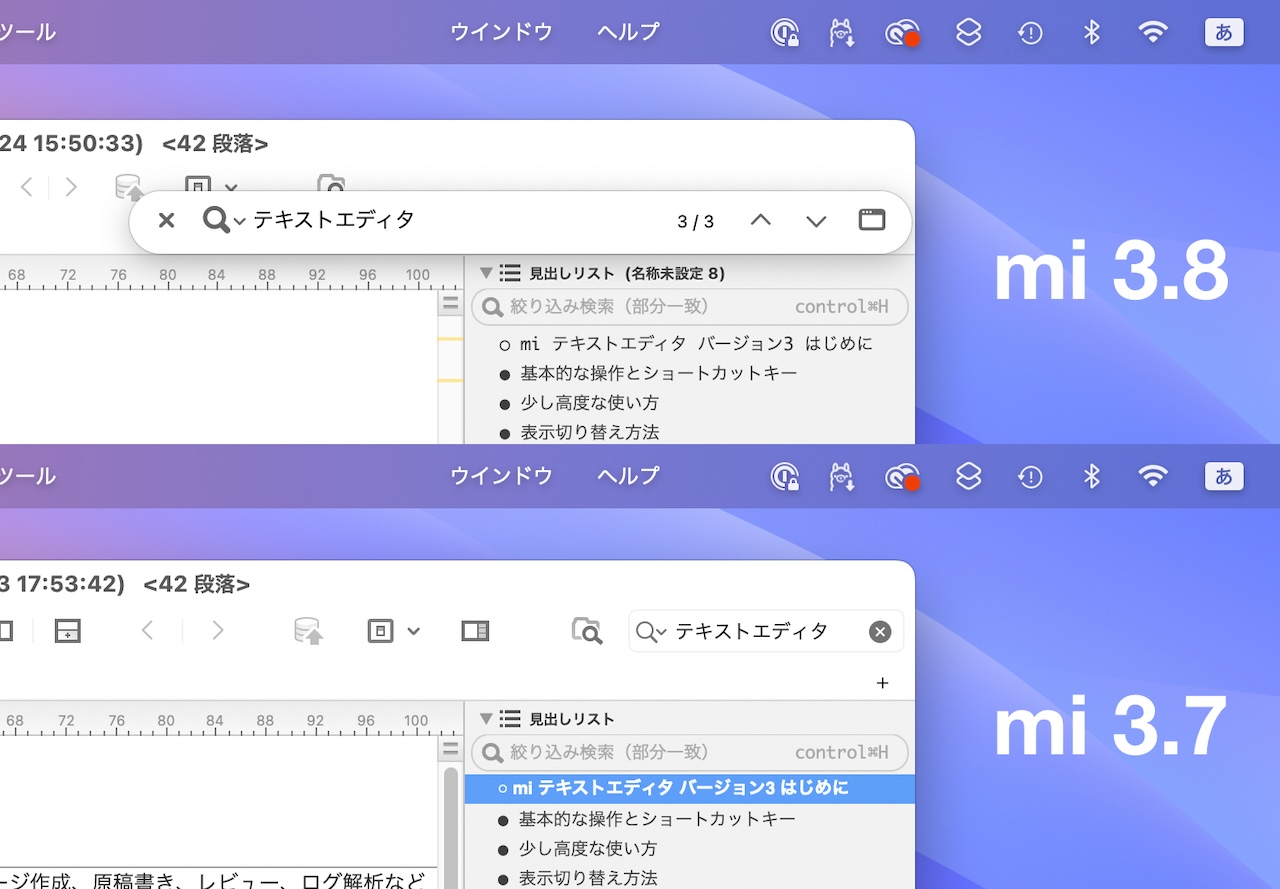Collapse 見出しリスト triangle in mi 3.7 window
Viewport: 1280px width, 889px height.
[486, 718]
